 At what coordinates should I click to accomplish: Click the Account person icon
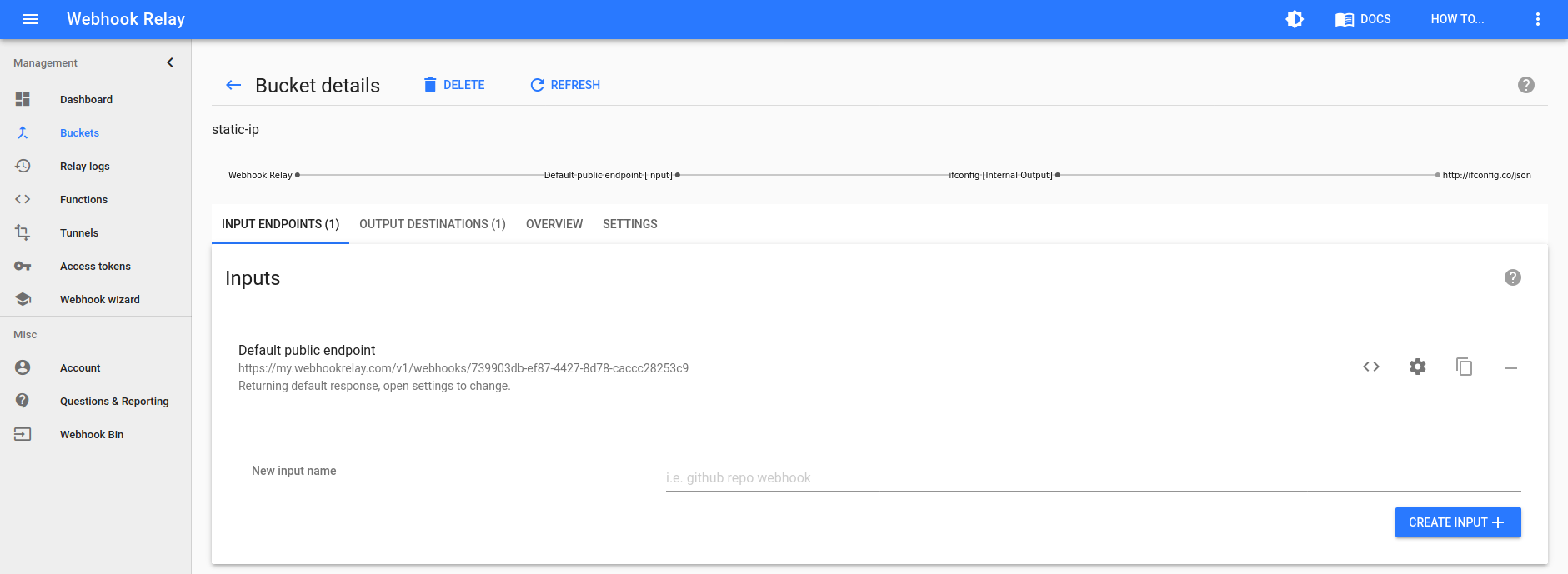23,367
